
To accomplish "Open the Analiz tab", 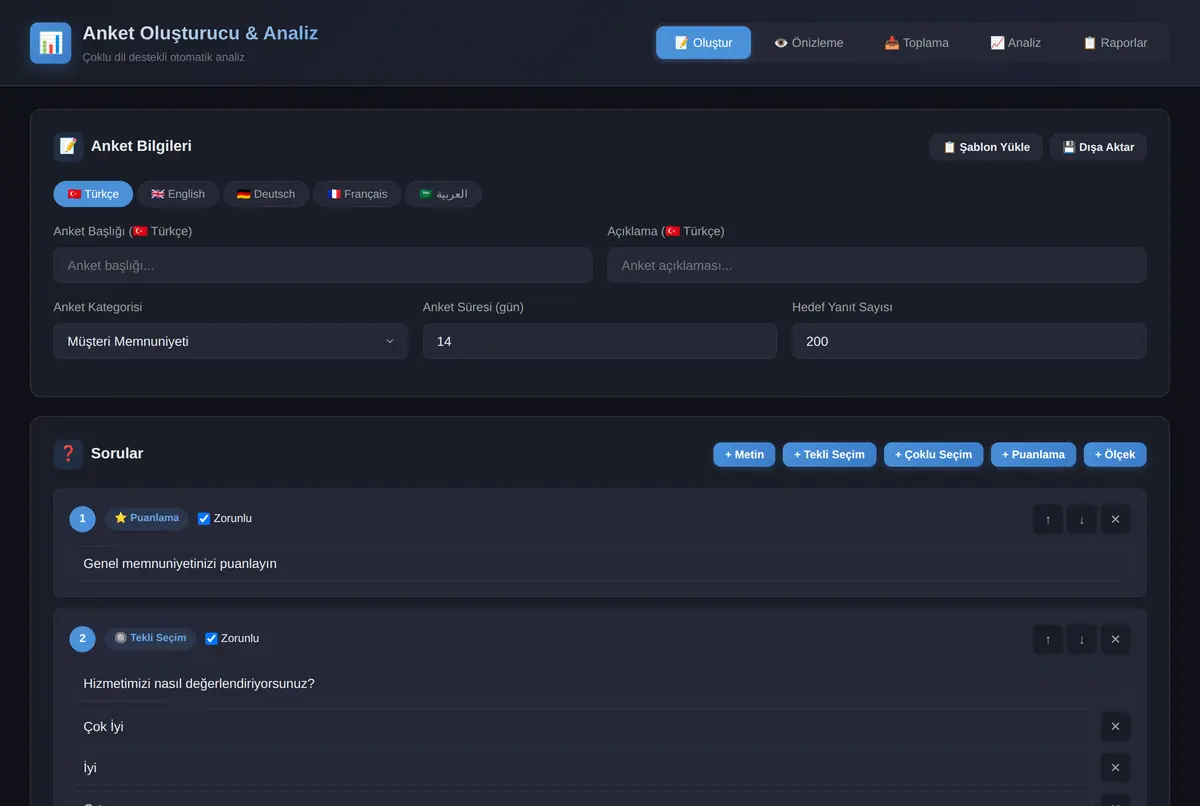I will (x=1015, y=43).
